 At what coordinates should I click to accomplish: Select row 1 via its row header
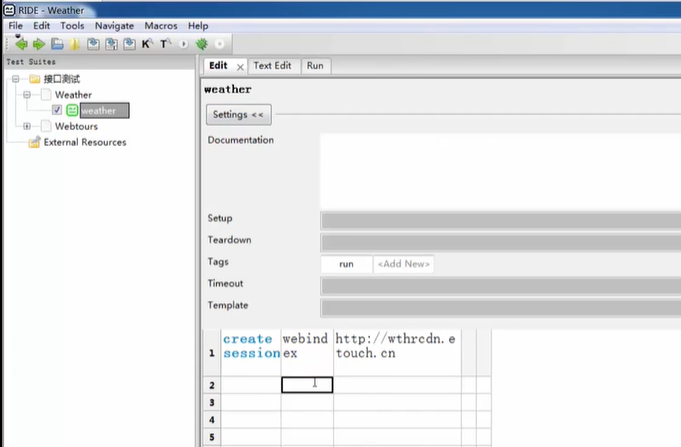click(x=212, y=352)
